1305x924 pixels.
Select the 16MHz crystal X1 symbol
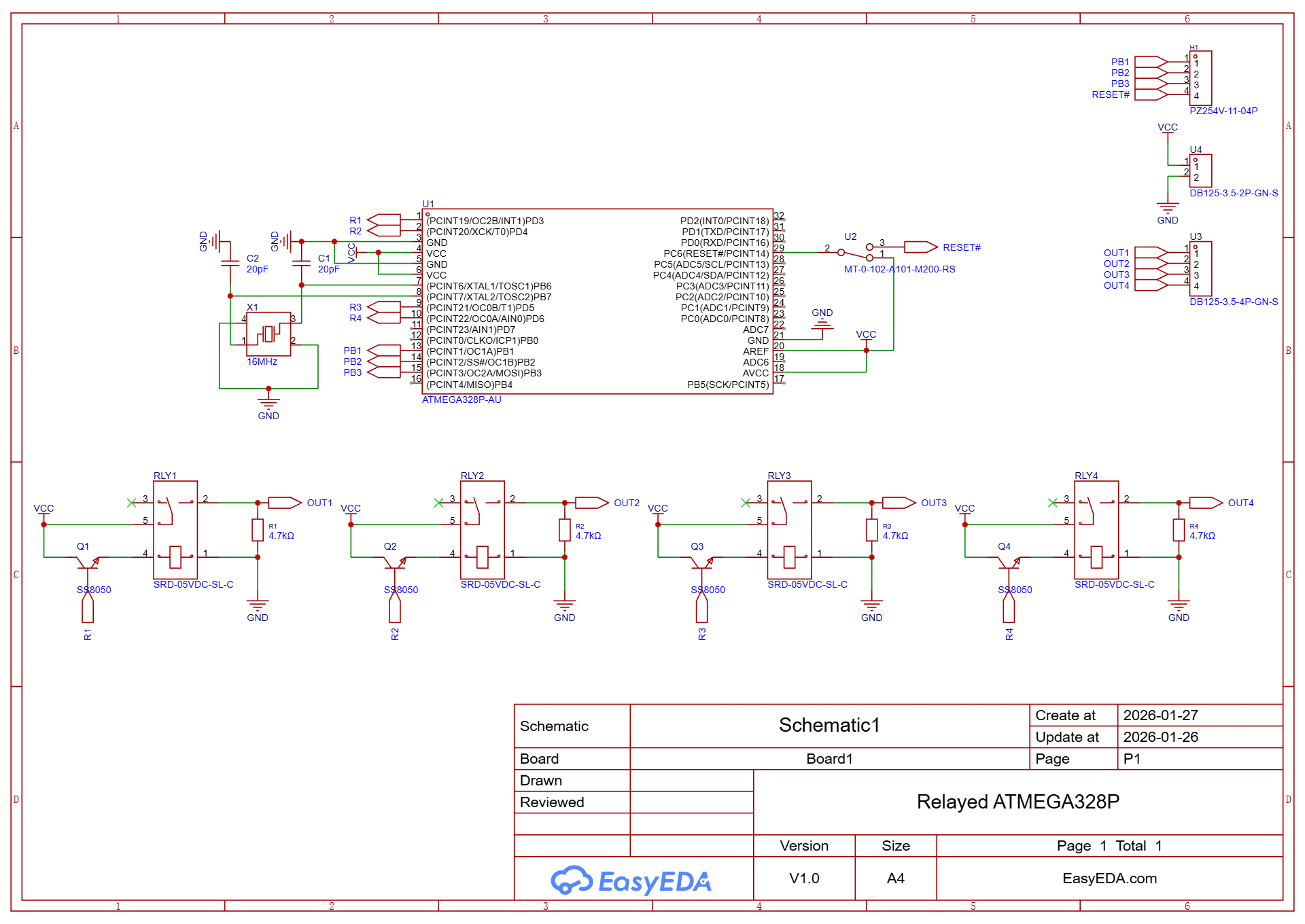[268, 334]
